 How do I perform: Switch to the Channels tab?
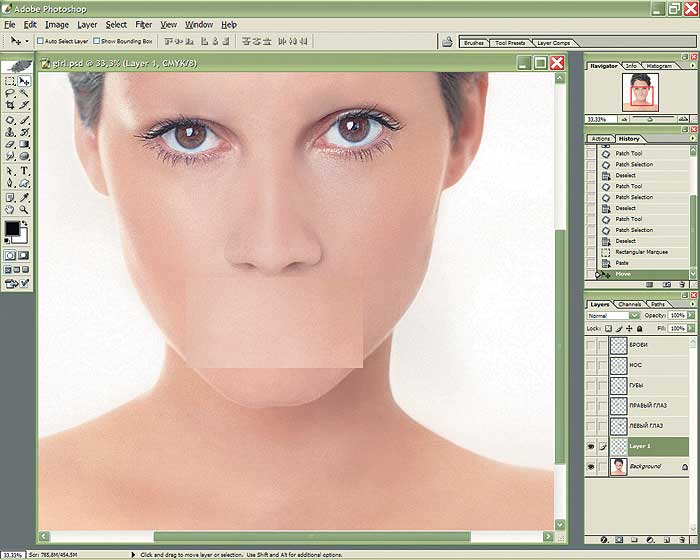(630, 304)
